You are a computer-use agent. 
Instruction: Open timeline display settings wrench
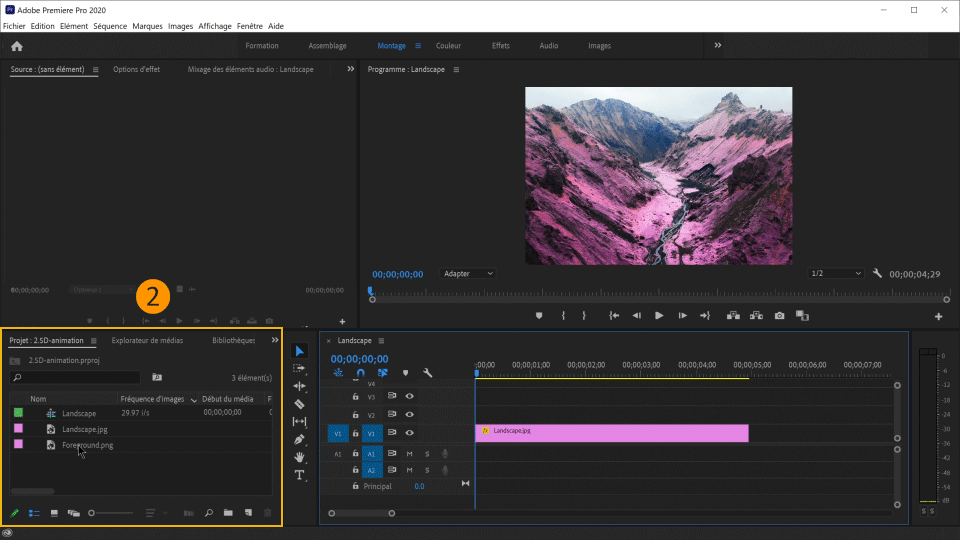[x=428, y=373]
